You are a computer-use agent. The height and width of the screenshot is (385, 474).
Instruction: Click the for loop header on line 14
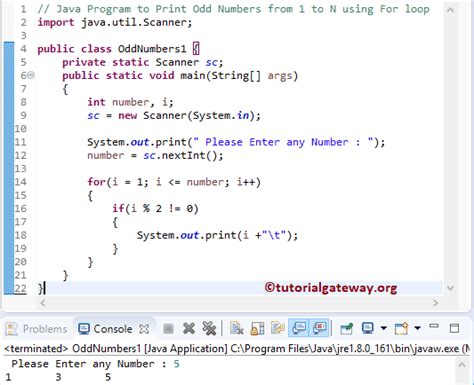(x=174, y=182)
